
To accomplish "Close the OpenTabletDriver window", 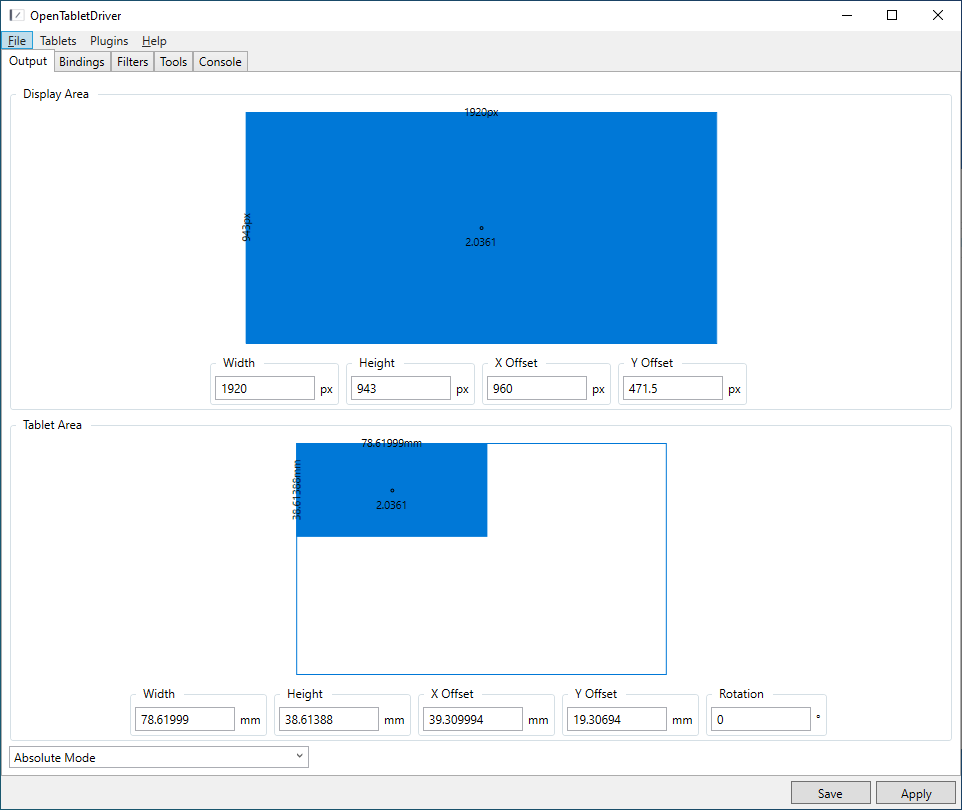I will (937, 15).
